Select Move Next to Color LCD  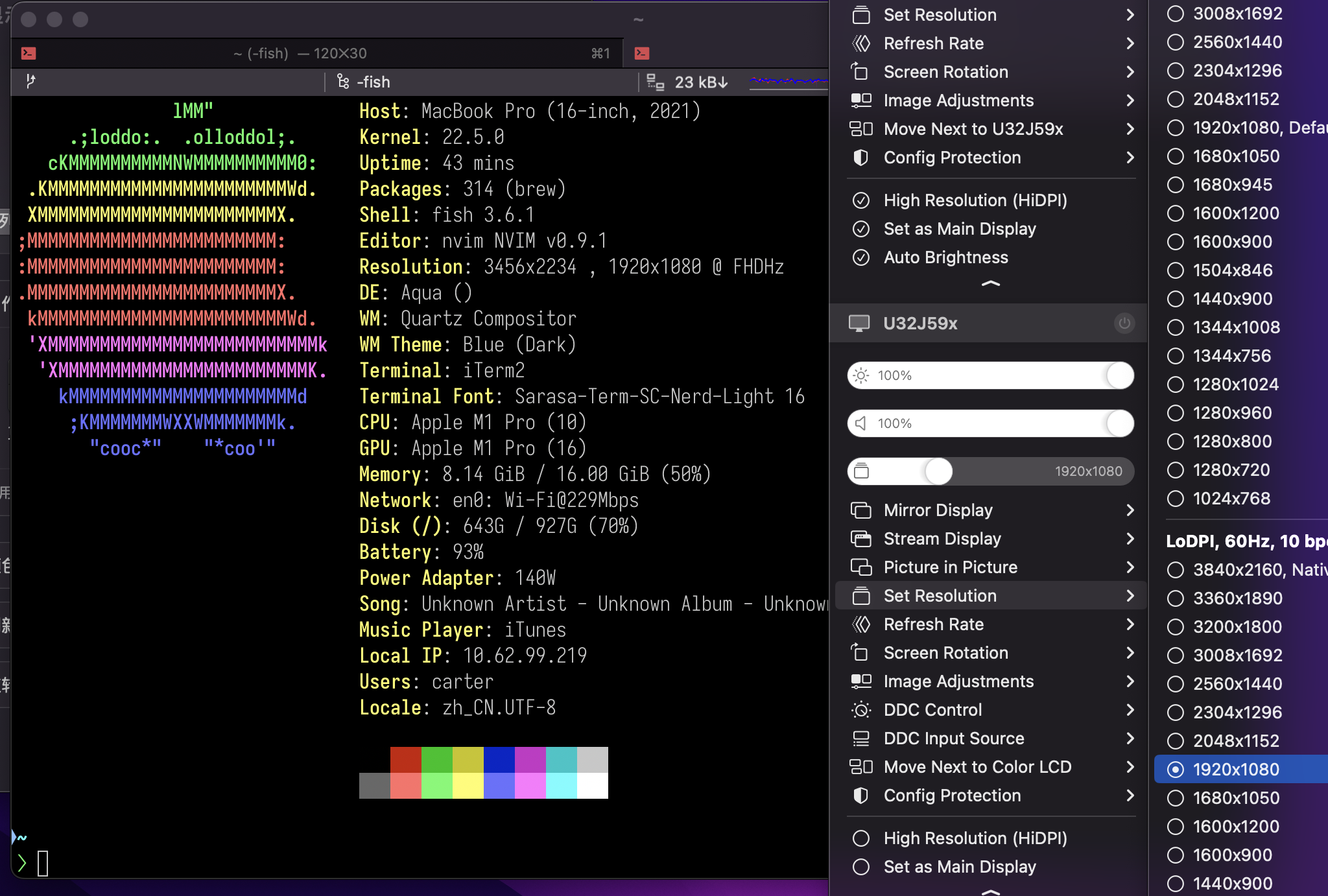977,766
